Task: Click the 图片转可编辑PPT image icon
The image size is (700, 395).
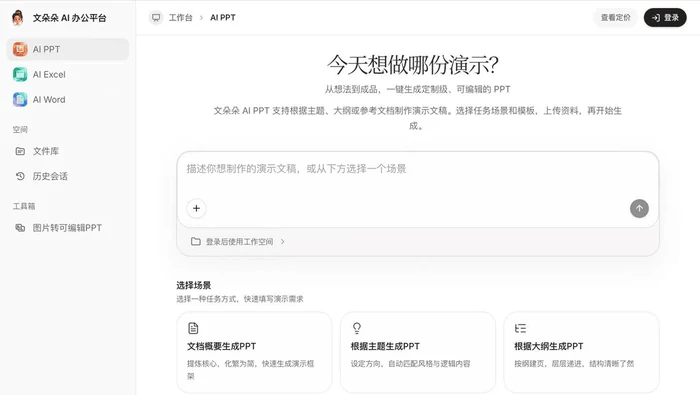Action: [x=20, y=228]
